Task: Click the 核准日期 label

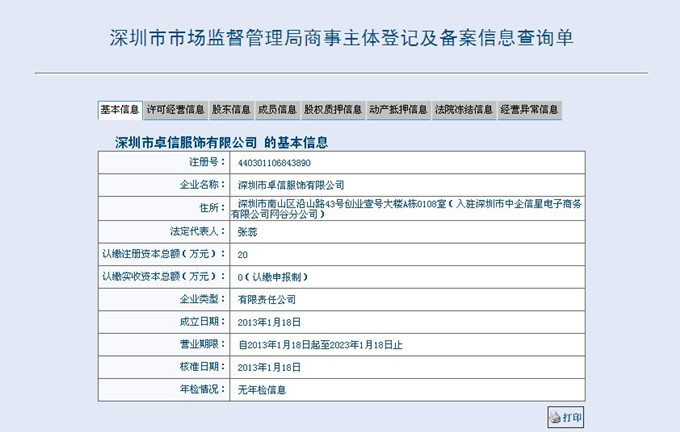Action: click(203, 367)
